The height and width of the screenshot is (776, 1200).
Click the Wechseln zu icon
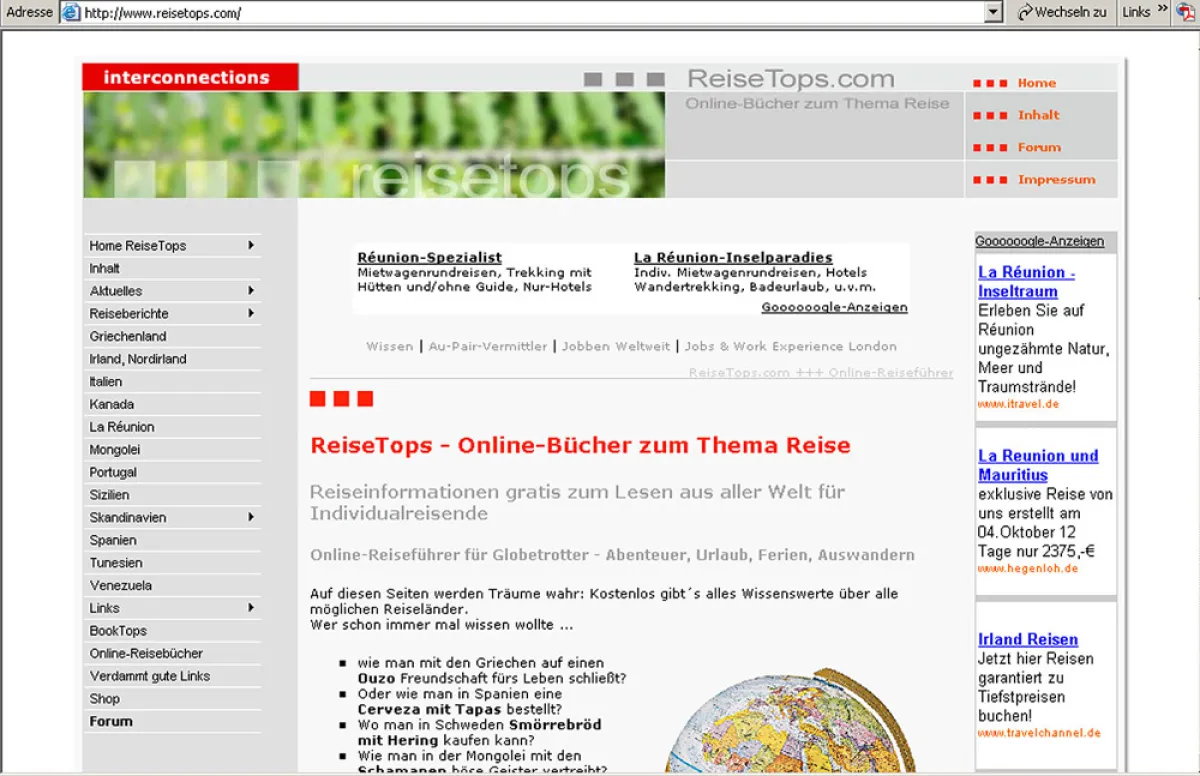tap(1024, 12)
